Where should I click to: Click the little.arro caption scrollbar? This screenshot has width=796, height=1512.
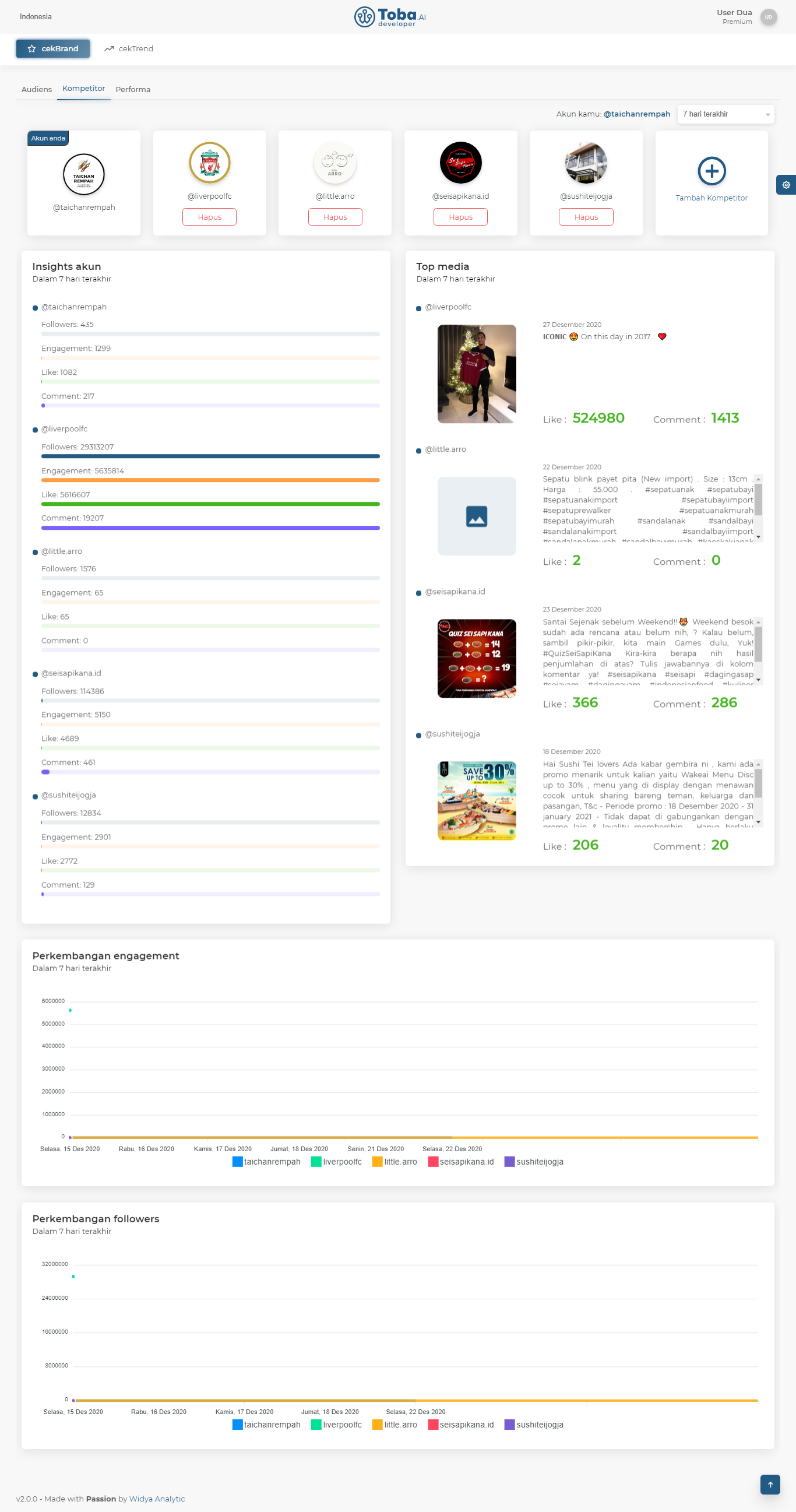point(759,508)
